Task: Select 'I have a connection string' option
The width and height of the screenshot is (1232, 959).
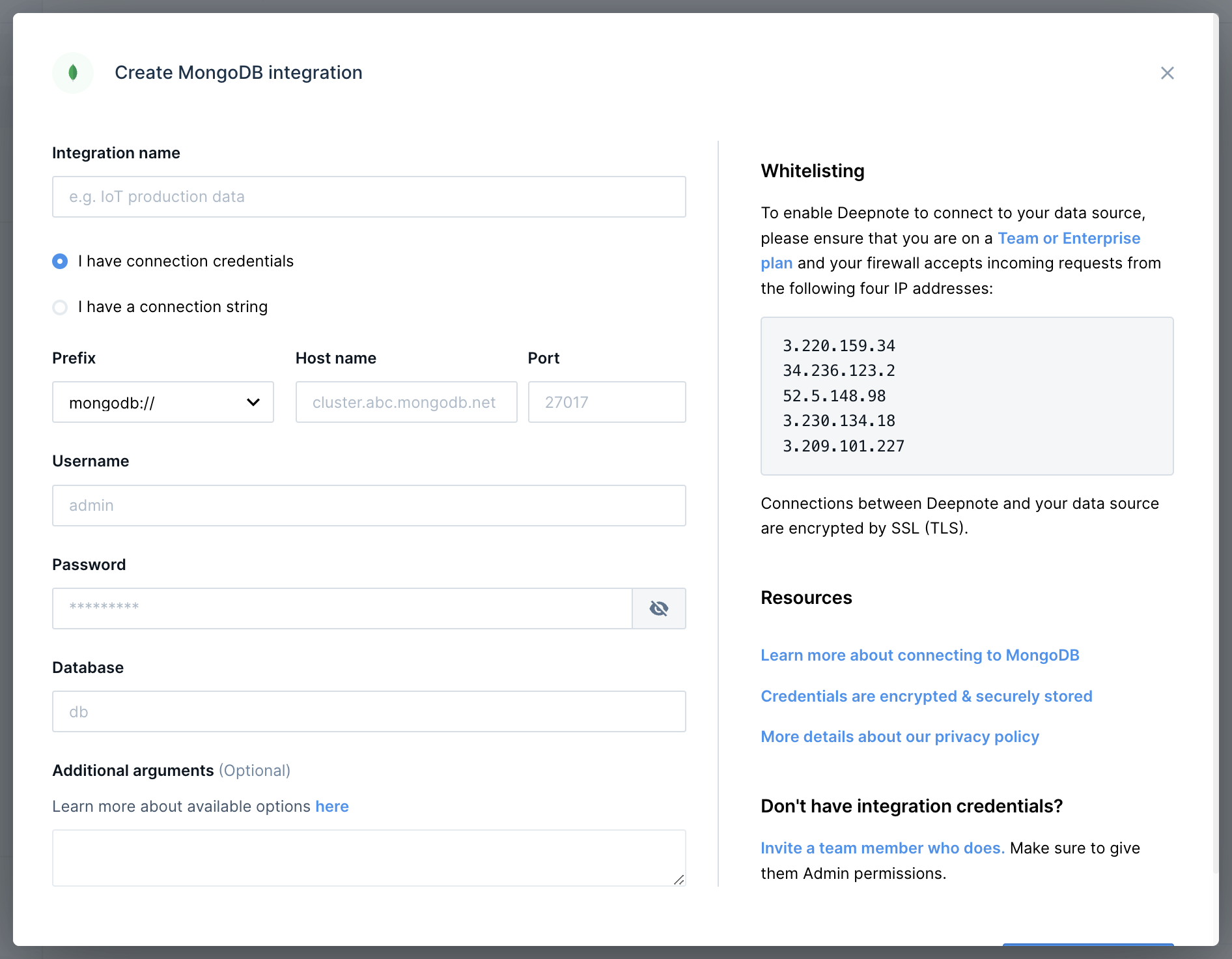Action: tap(60, 307)
